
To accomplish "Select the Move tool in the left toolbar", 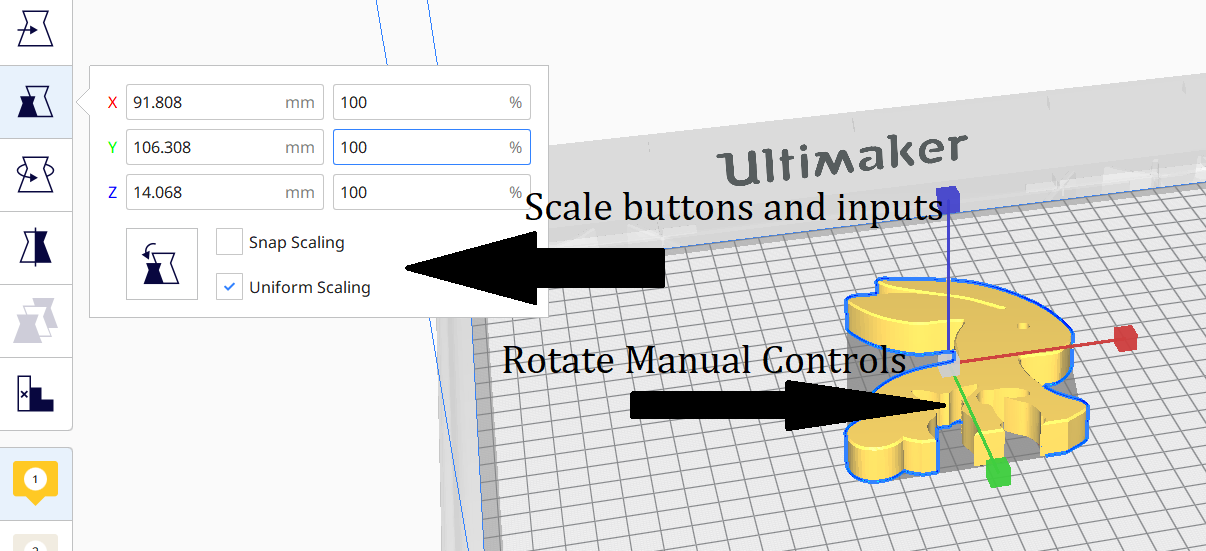I will pyautogui.click(x=35, y=30).
